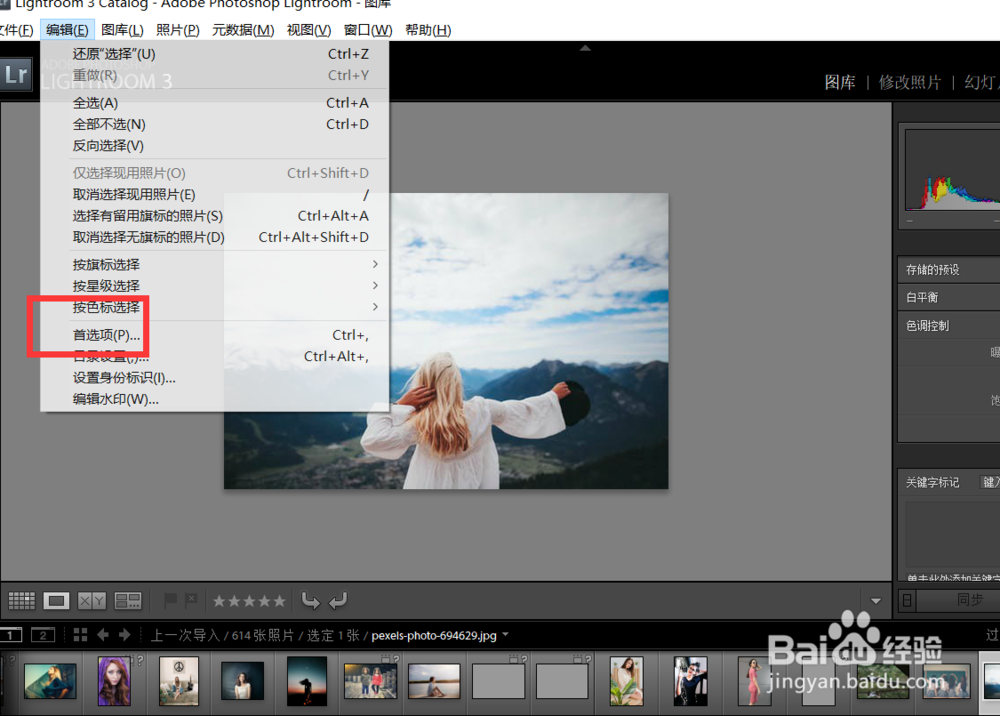Choose 反向选择(V) menu entry
Screen dimensions: 1000x716
[x=214, y=145]
